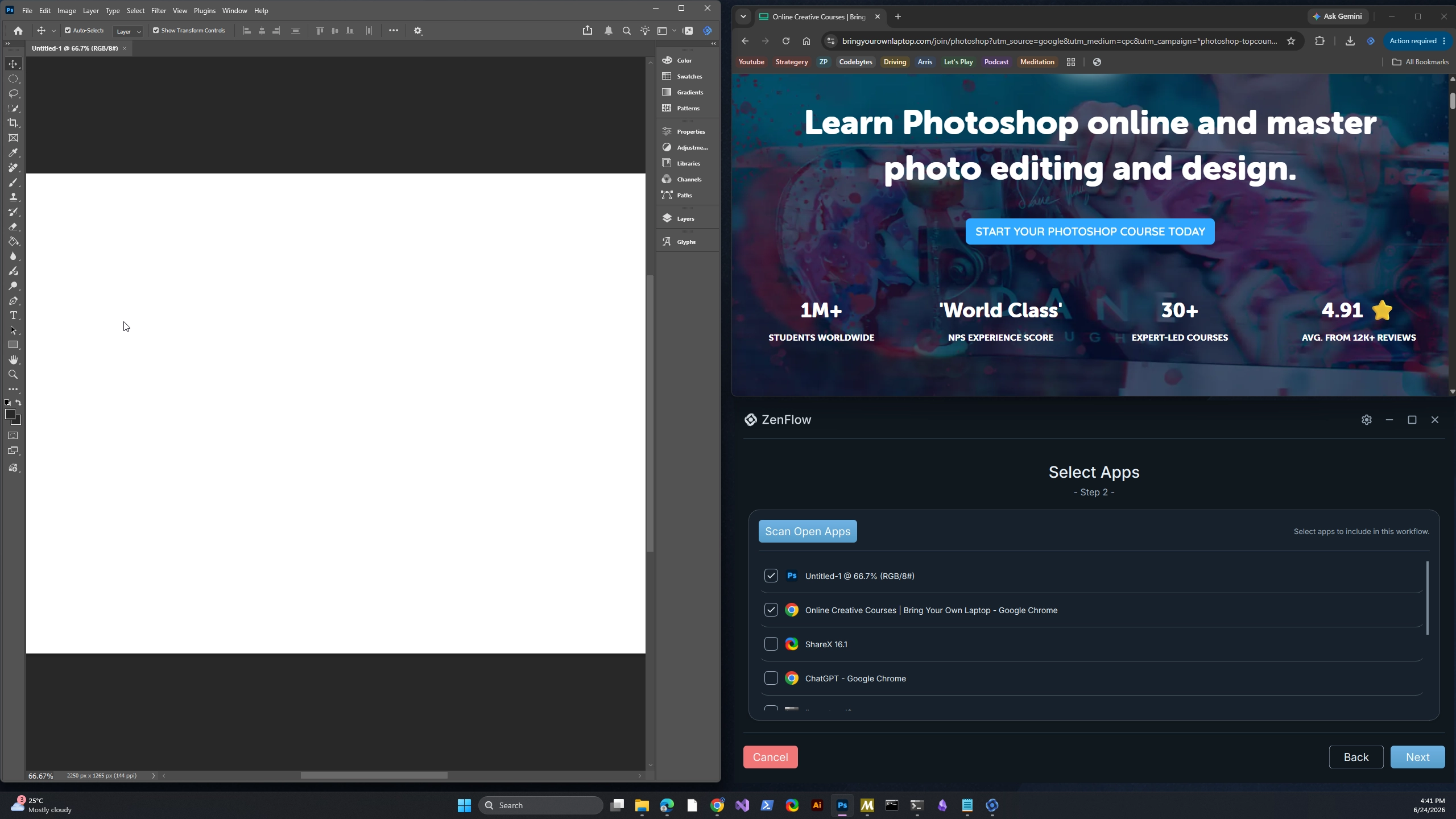Click the Windows taskbar Search box
This screenshot has height=819, width=1456.
[541, 805]
